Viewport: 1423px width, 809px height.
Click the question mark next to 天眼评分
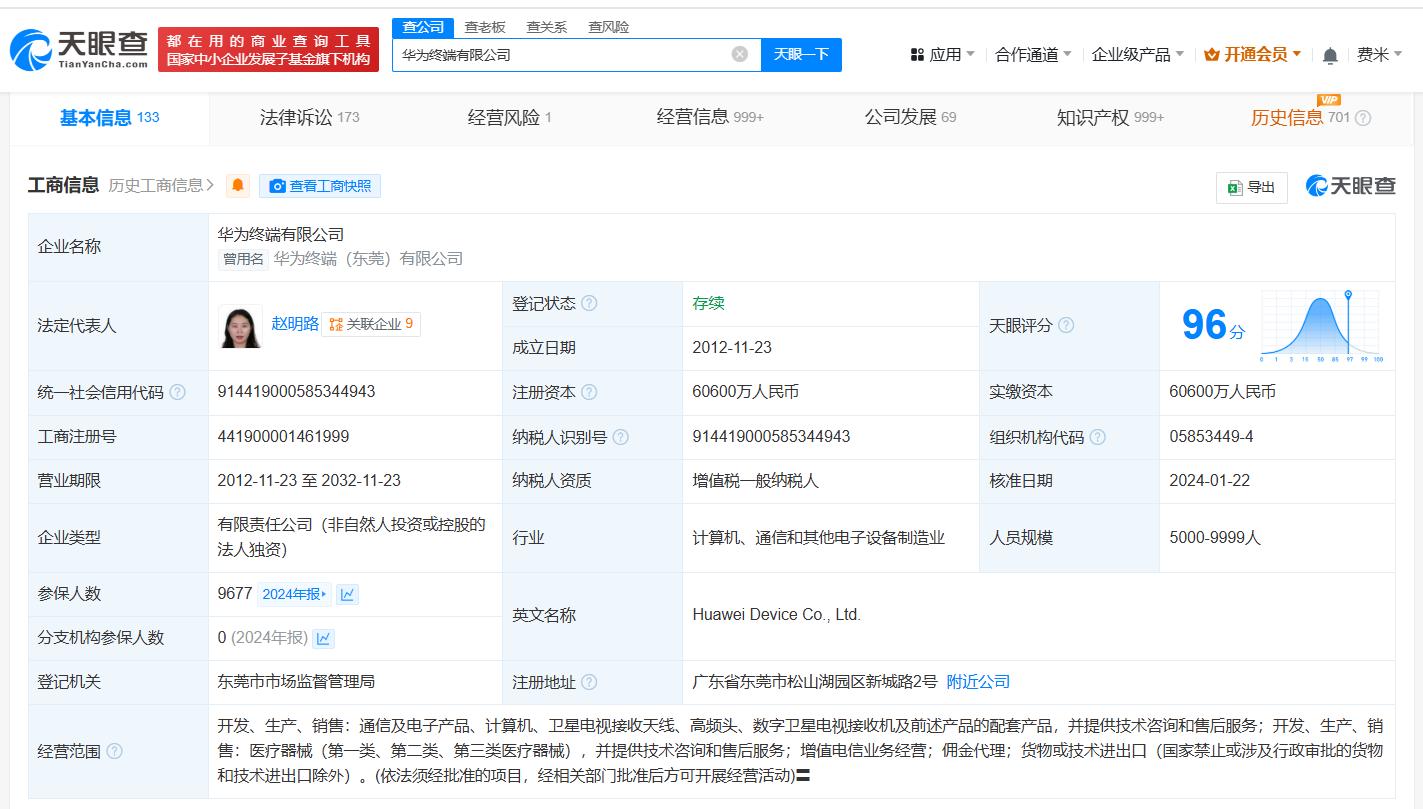[x=1066, y=325]
